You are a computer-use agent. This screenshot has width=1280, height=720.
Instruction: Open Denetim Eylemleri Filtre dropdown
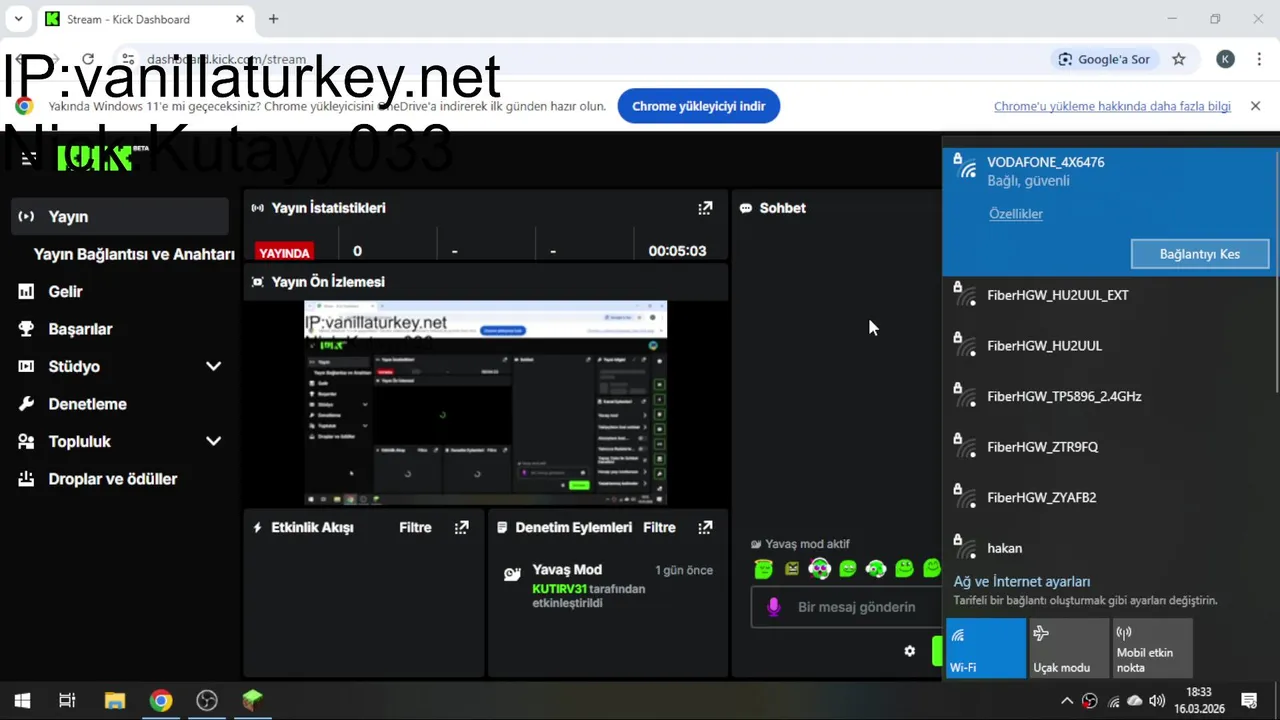[x=659, y=527]
